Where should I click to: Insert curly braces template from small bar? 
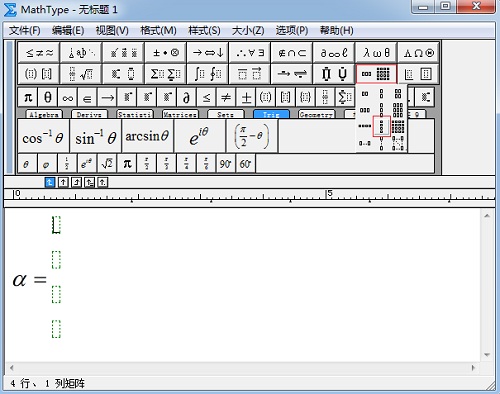coord(305,97)
